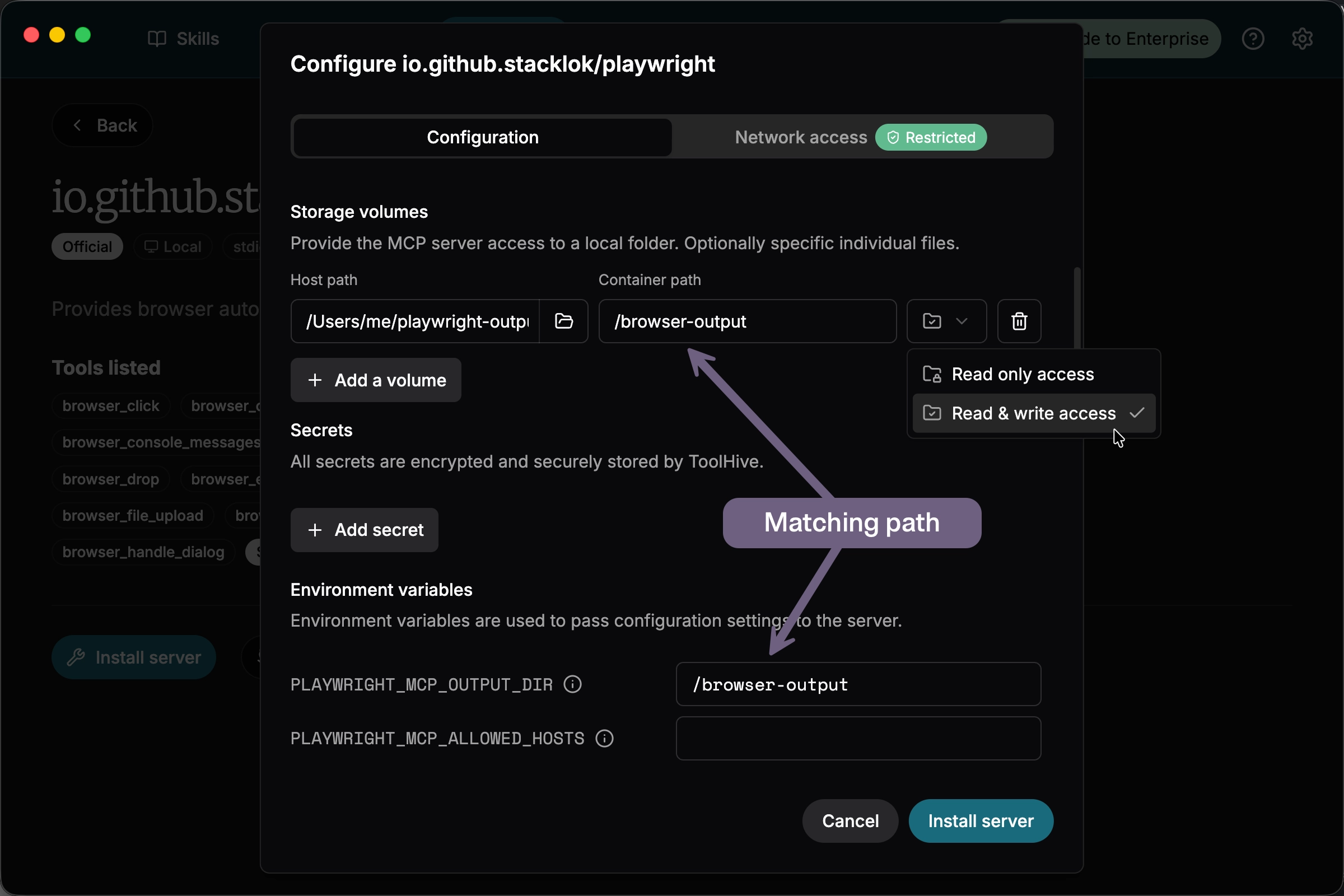Cancel the configuration dialog

coord(850,820)
